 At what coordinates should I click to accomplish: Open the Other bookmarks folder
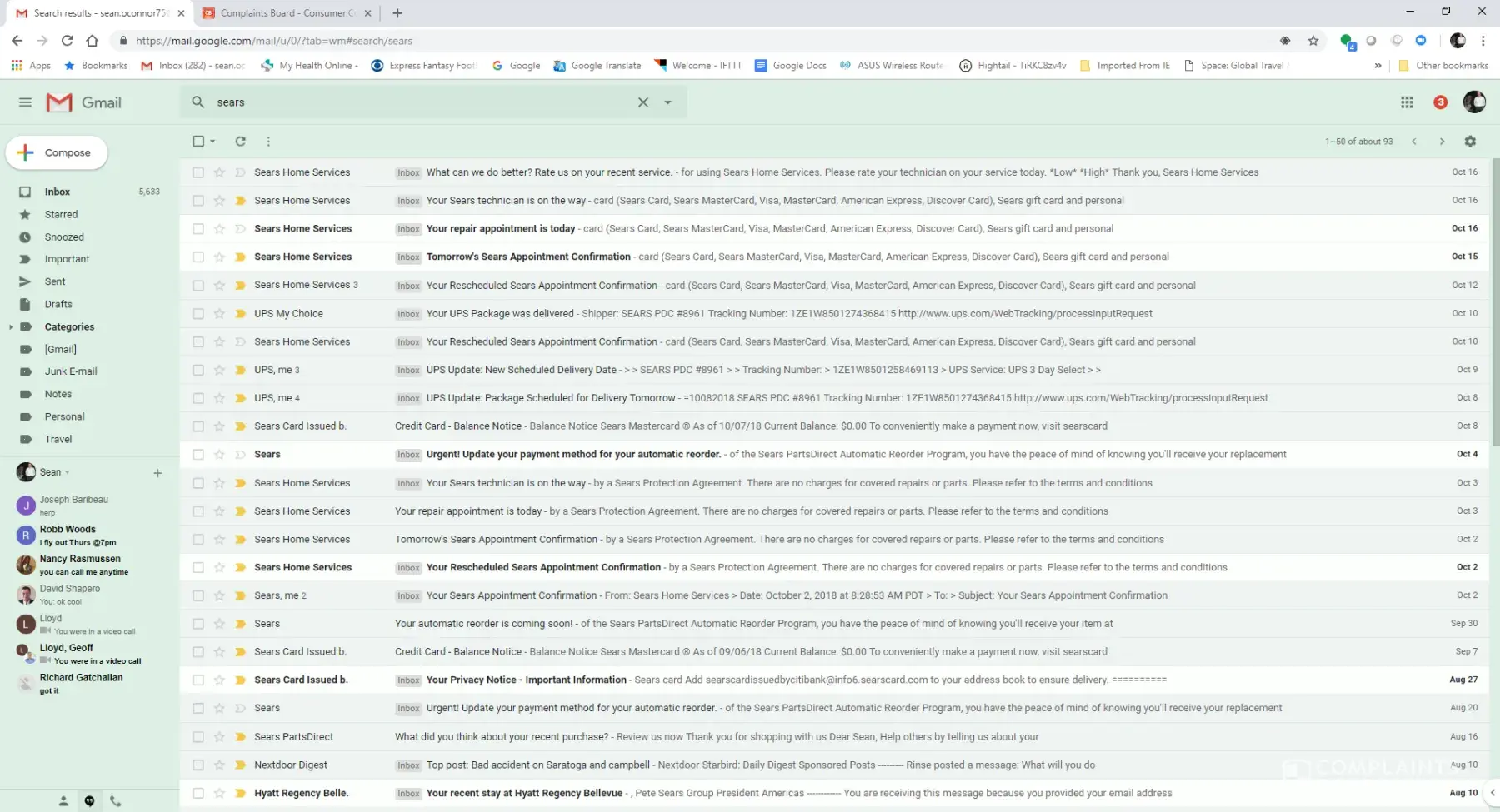tap(1443, 65)
